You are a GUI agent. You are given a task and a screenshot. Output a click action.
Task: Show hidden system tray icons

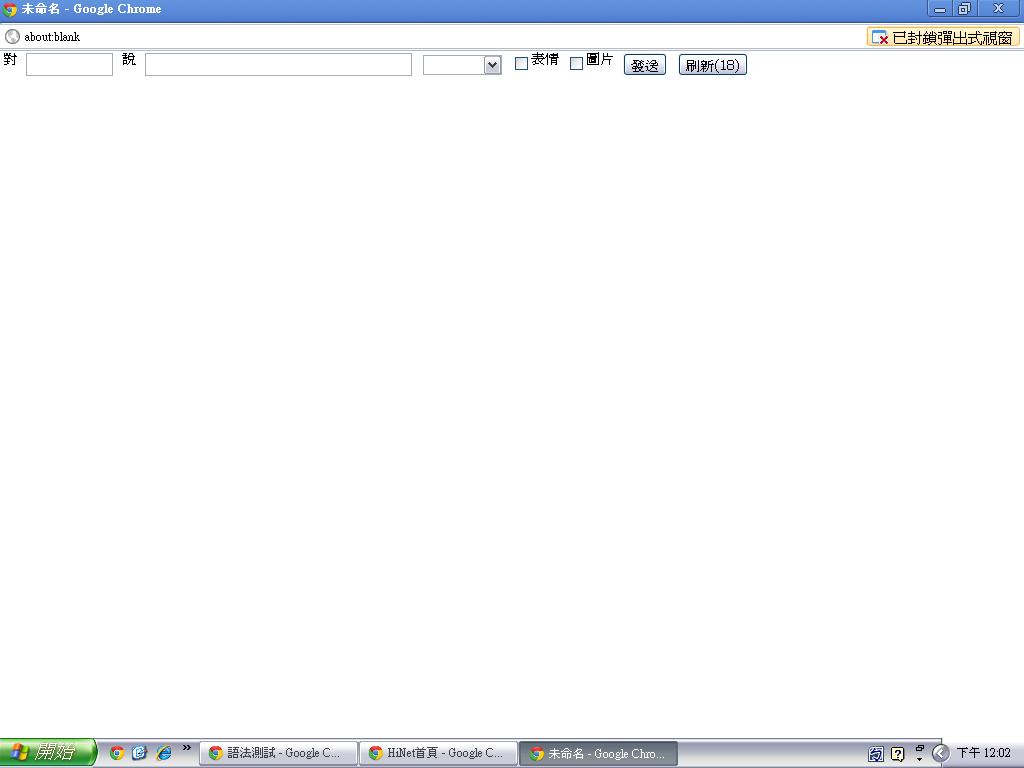click(940, 753)
